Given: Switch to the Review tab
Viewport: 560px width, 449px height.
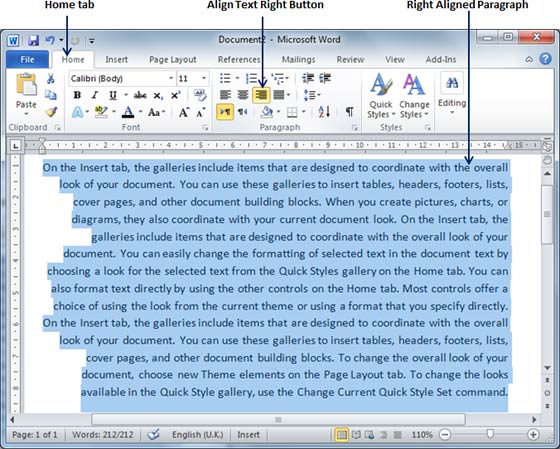Looking at the screenshot, I should pos(350,59).
